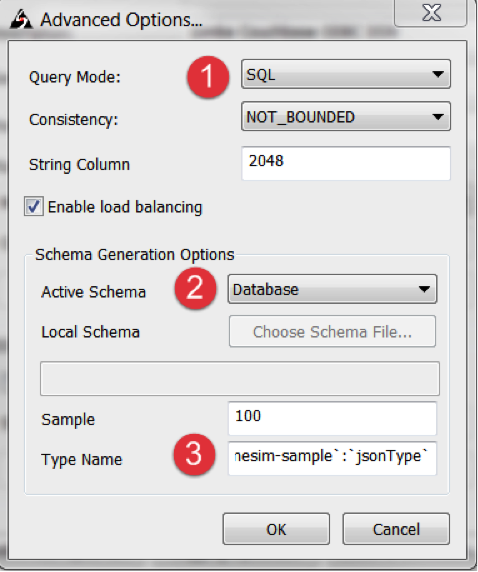Dismiss the dialog with Cancel button
This screenshot has height=572, width=478.
pos(396,529)
